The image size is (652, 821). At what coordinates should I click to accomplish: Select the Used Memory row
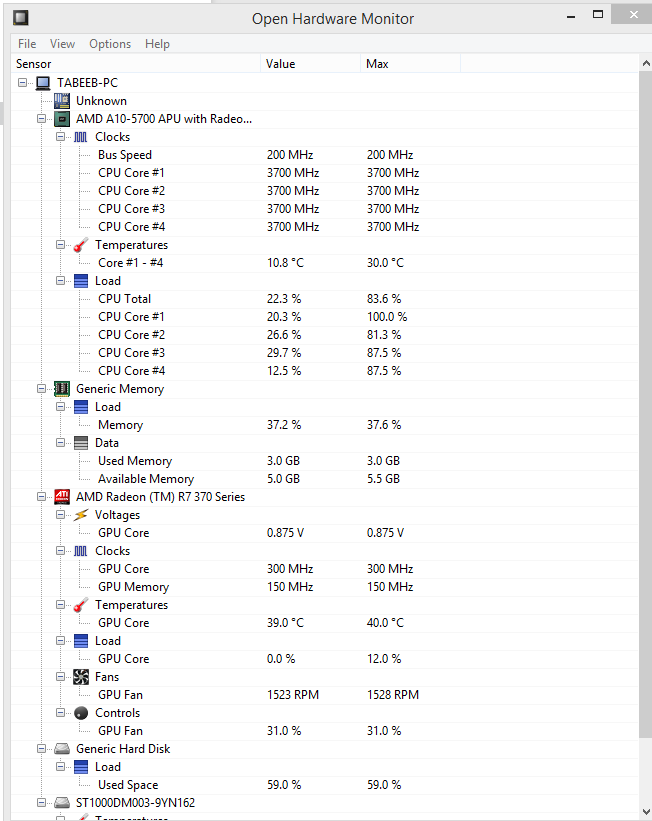[x=325, y=461]
